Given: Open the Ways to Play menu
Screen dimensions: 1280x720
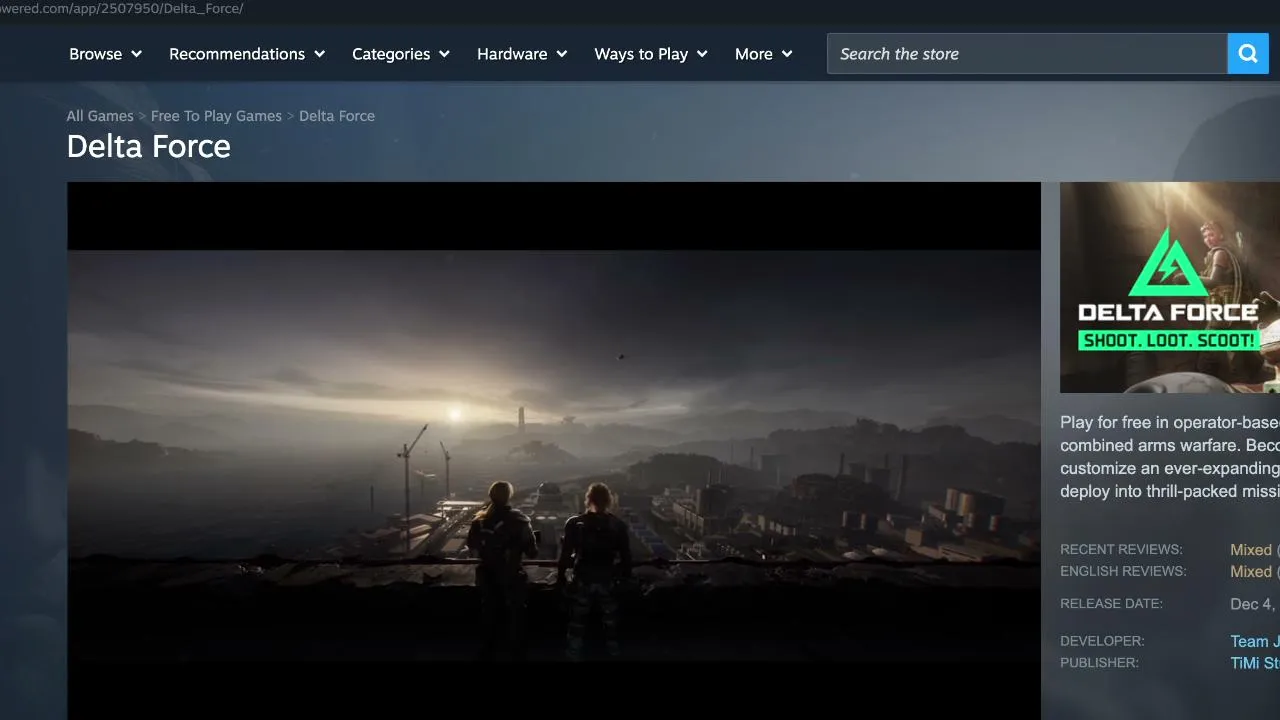Looking at the screenshot, I should 651,54.
